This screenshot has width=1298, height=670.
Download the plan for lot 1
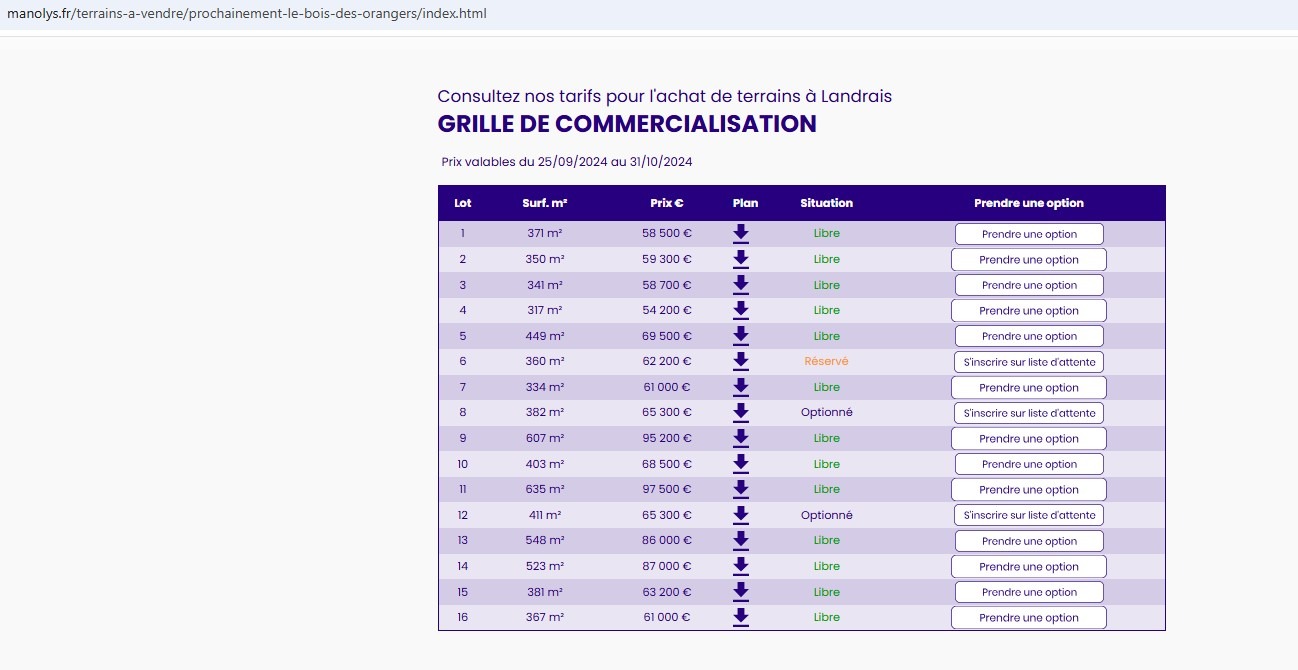click(x=740, y=233)
